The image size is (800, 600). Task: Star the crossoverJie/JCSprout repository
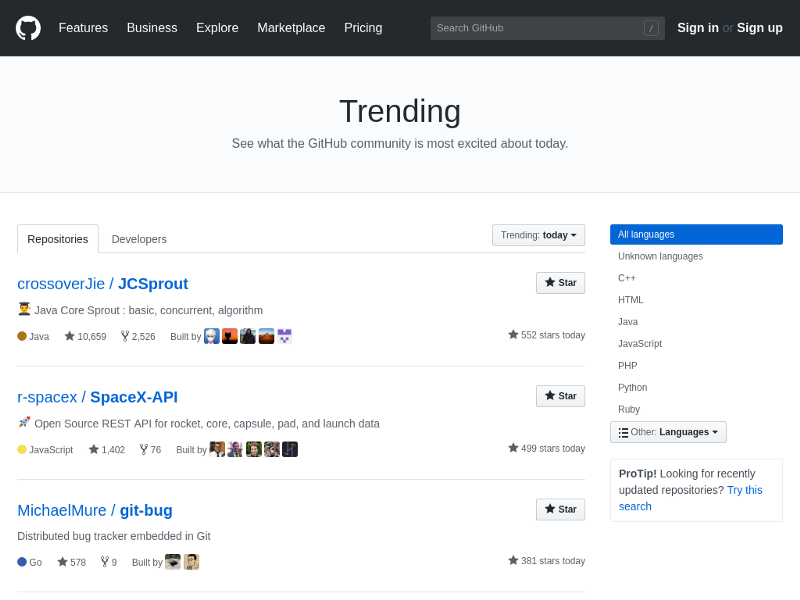click(x=560, y=283)
